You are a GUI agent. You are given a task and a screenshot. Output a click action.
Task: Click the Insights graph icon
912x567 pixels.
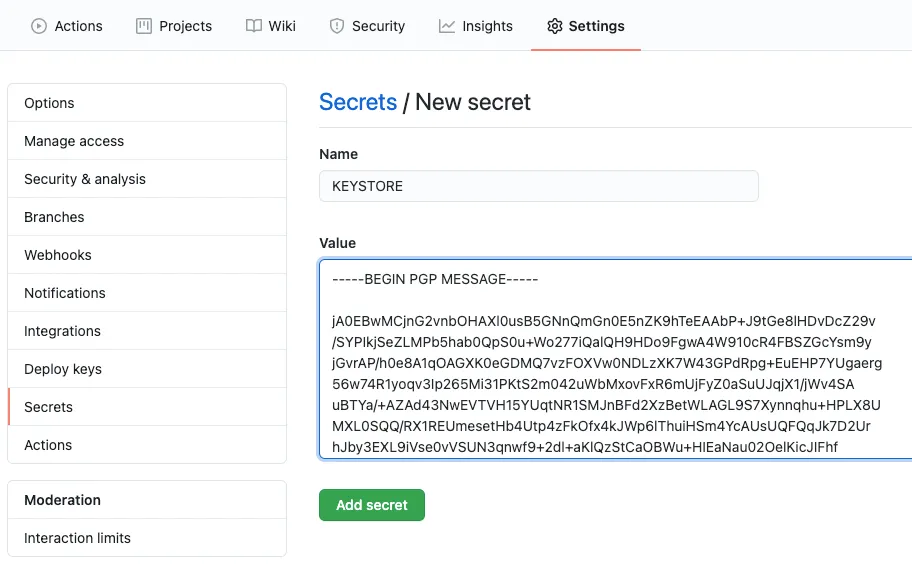click(x=447, y=26)
